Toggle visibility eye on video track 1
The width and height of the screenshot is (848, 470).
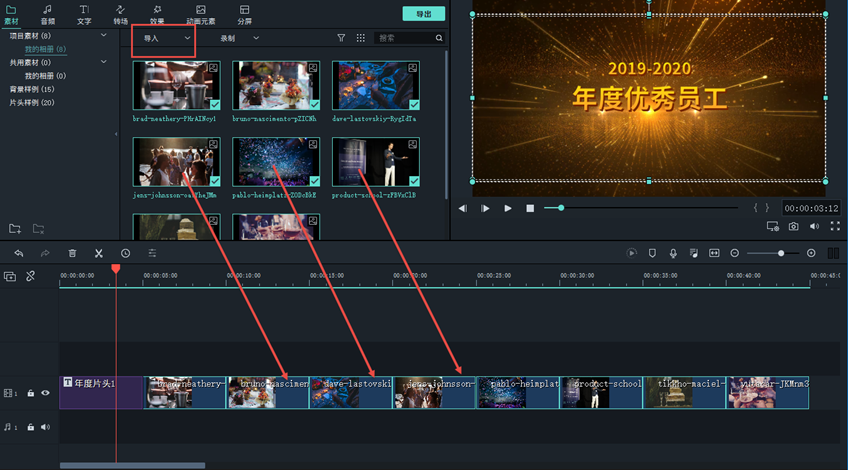click(45, 393)
